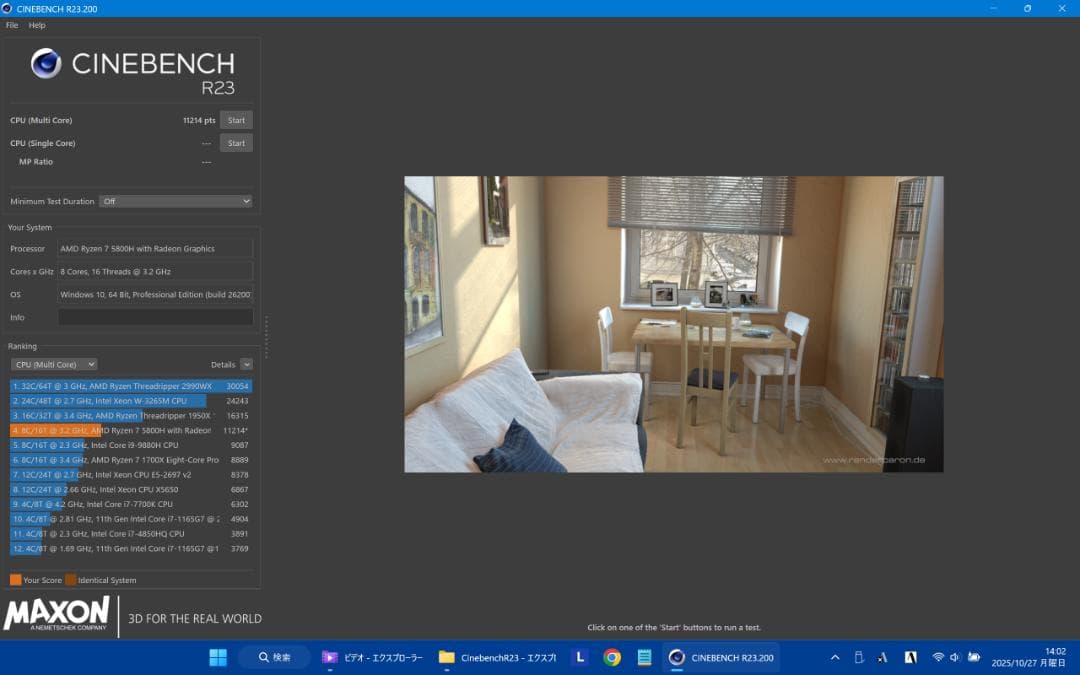Start the CPU (Multi Core) test

[x=236, y=119]
